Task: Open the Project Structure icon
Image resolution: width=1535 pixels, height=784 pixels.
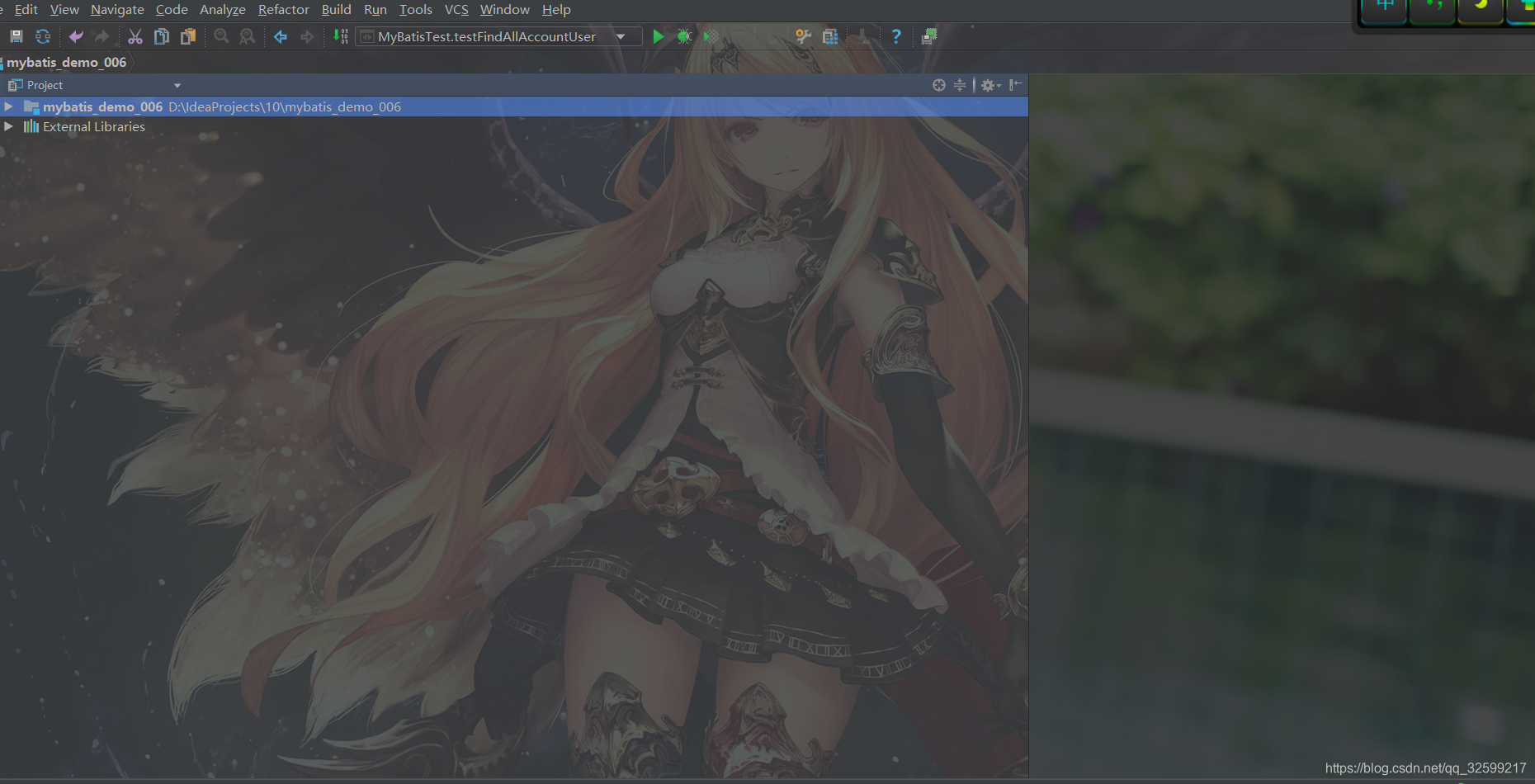Action: [830, 36]
